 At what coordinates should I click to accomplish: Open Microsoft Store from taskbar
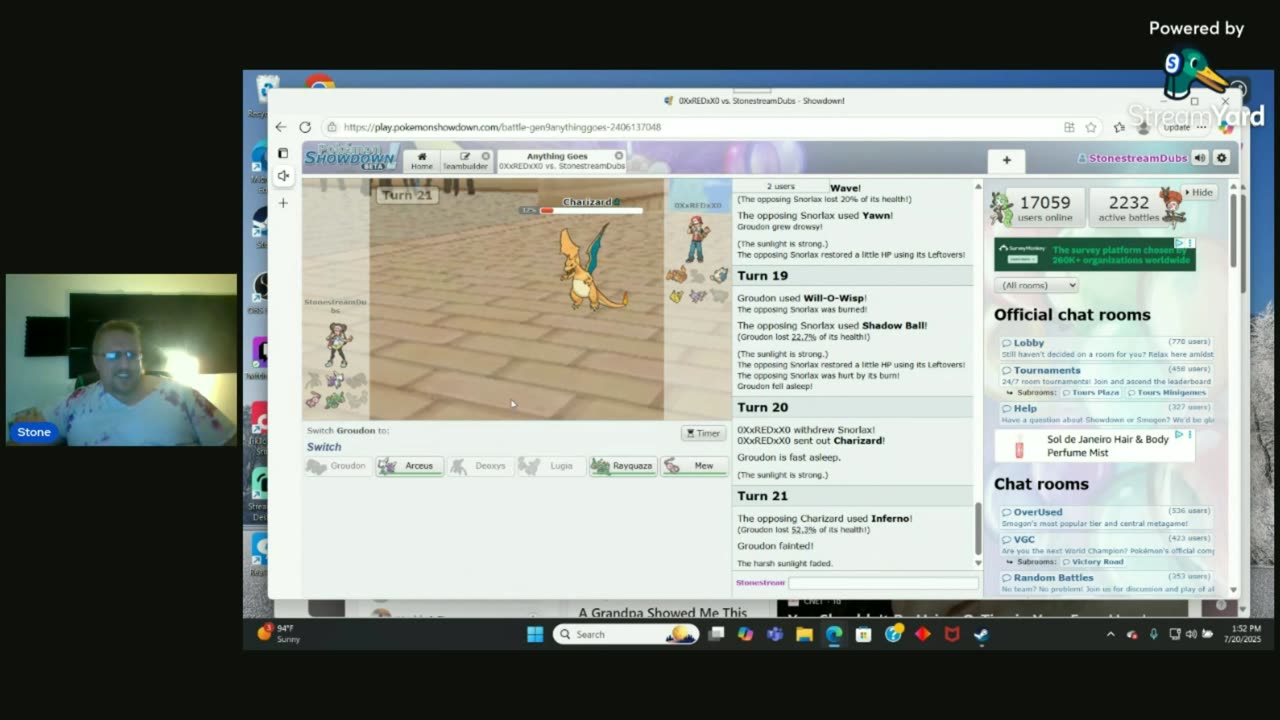863,634
